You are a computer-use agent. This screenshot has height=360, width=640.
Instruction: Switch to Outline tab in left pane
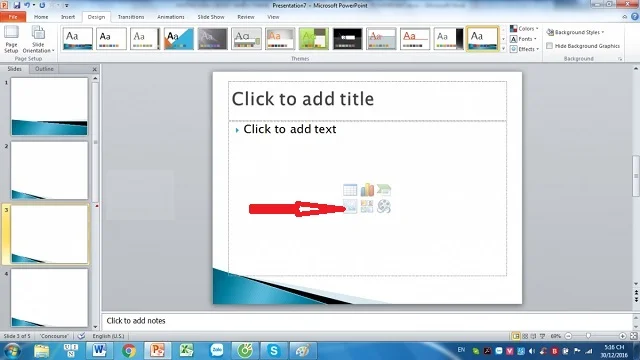click(44, 69)
